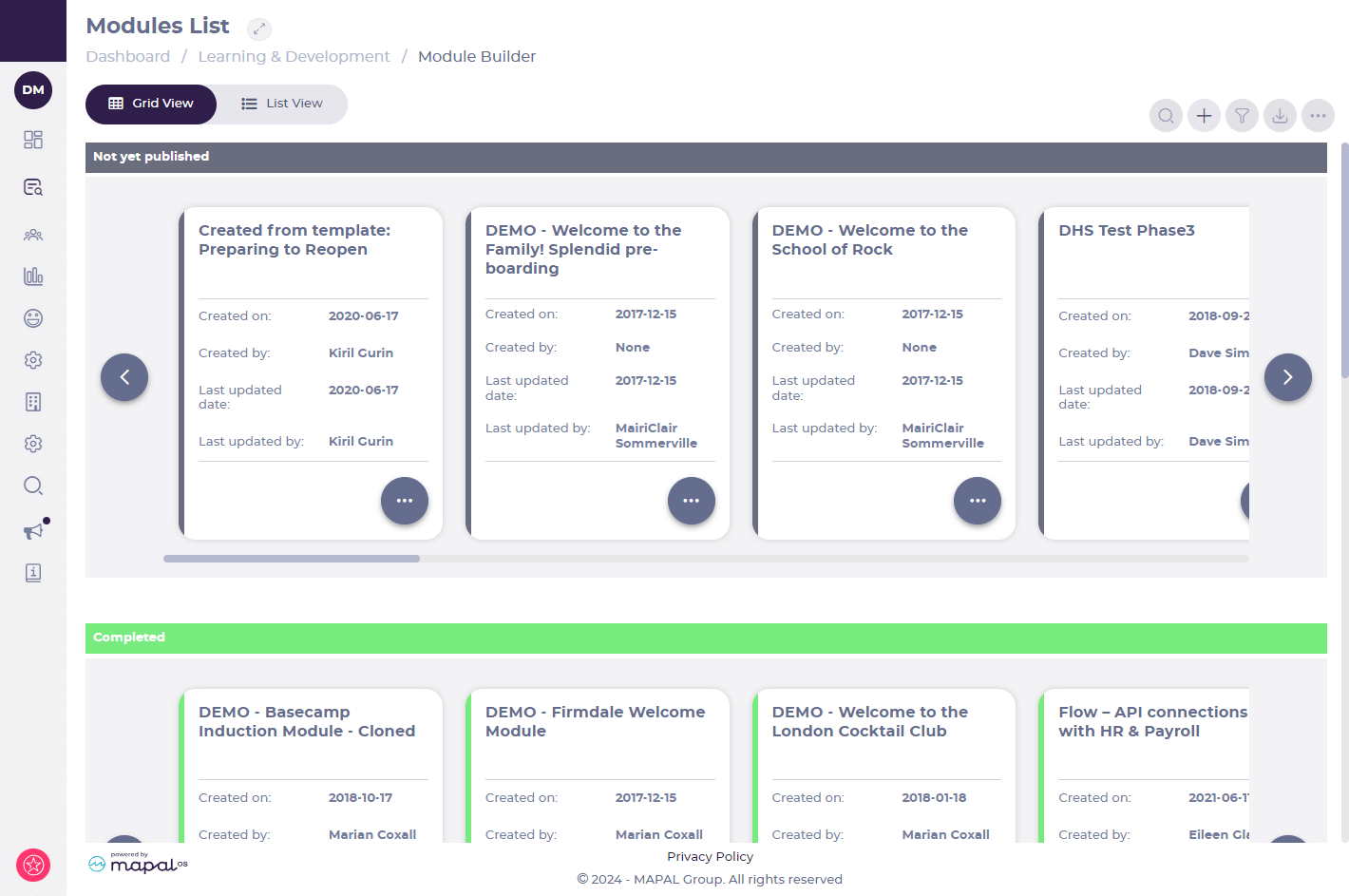
Task: Click the expand arrows icon beside Modules List
Action: point(259,29)
